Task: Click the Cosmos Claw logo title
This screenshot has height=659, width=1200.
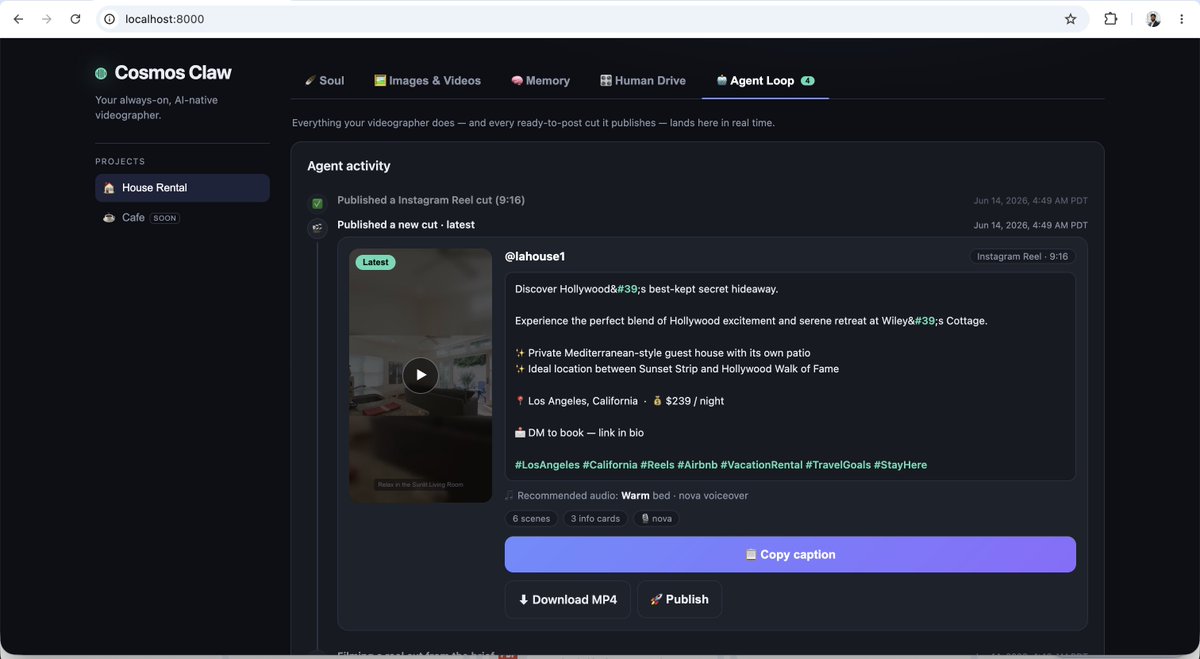Action: point(173,73)
